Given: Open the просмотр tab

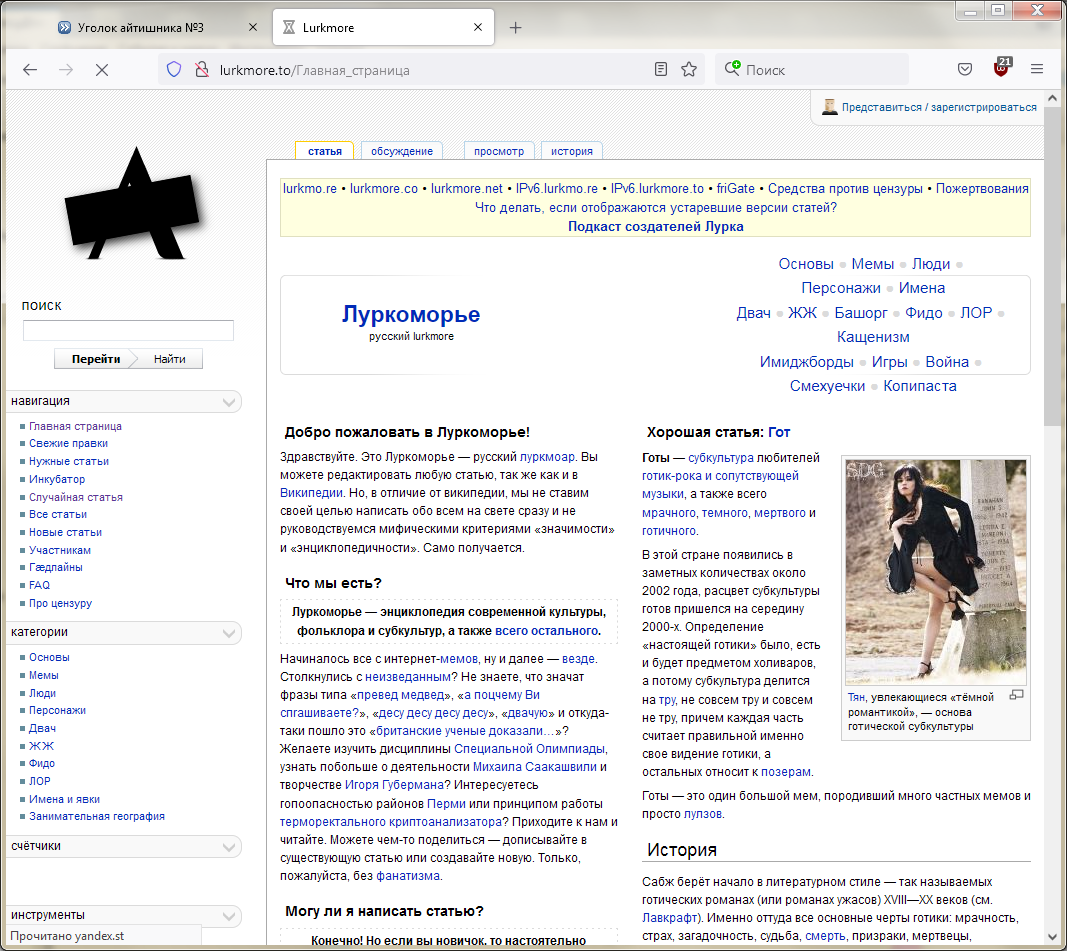Looking at the screenshot, I should click(499, 151).
